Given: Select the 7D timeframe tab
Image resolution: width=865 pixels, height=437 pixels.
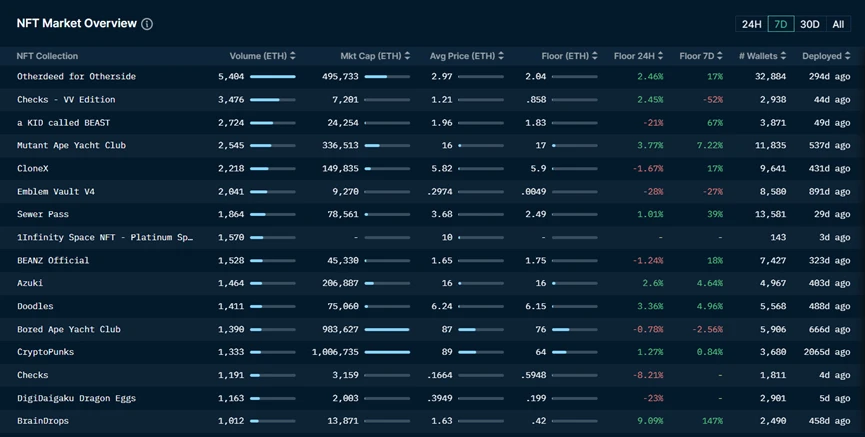Looking at the screenshot, I should (x=781, y=24).
